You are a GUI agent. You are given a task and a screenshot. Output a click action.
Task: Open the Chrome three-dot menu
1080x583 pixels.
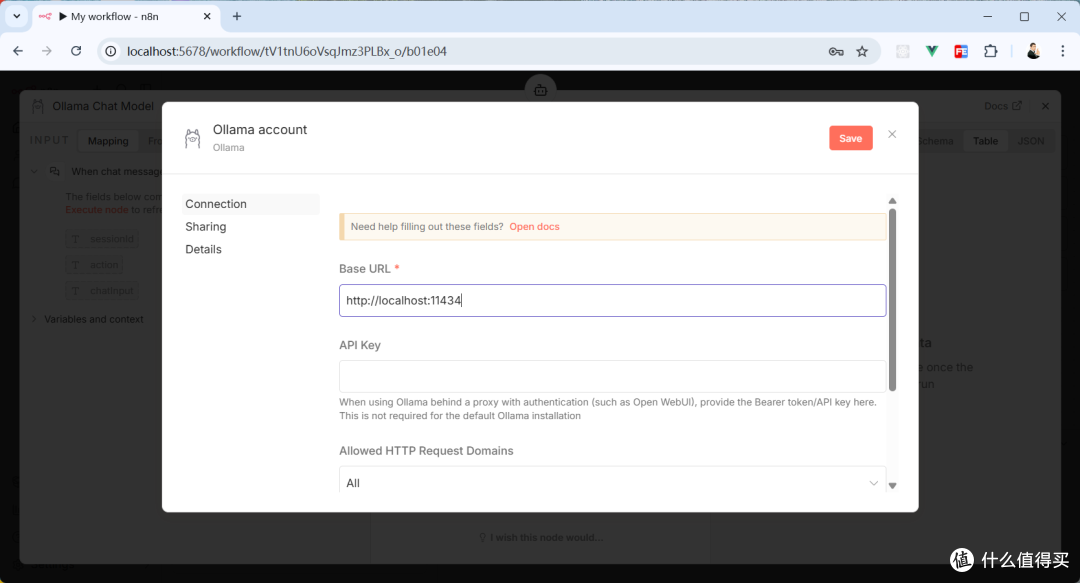[x=1062, y=52]
